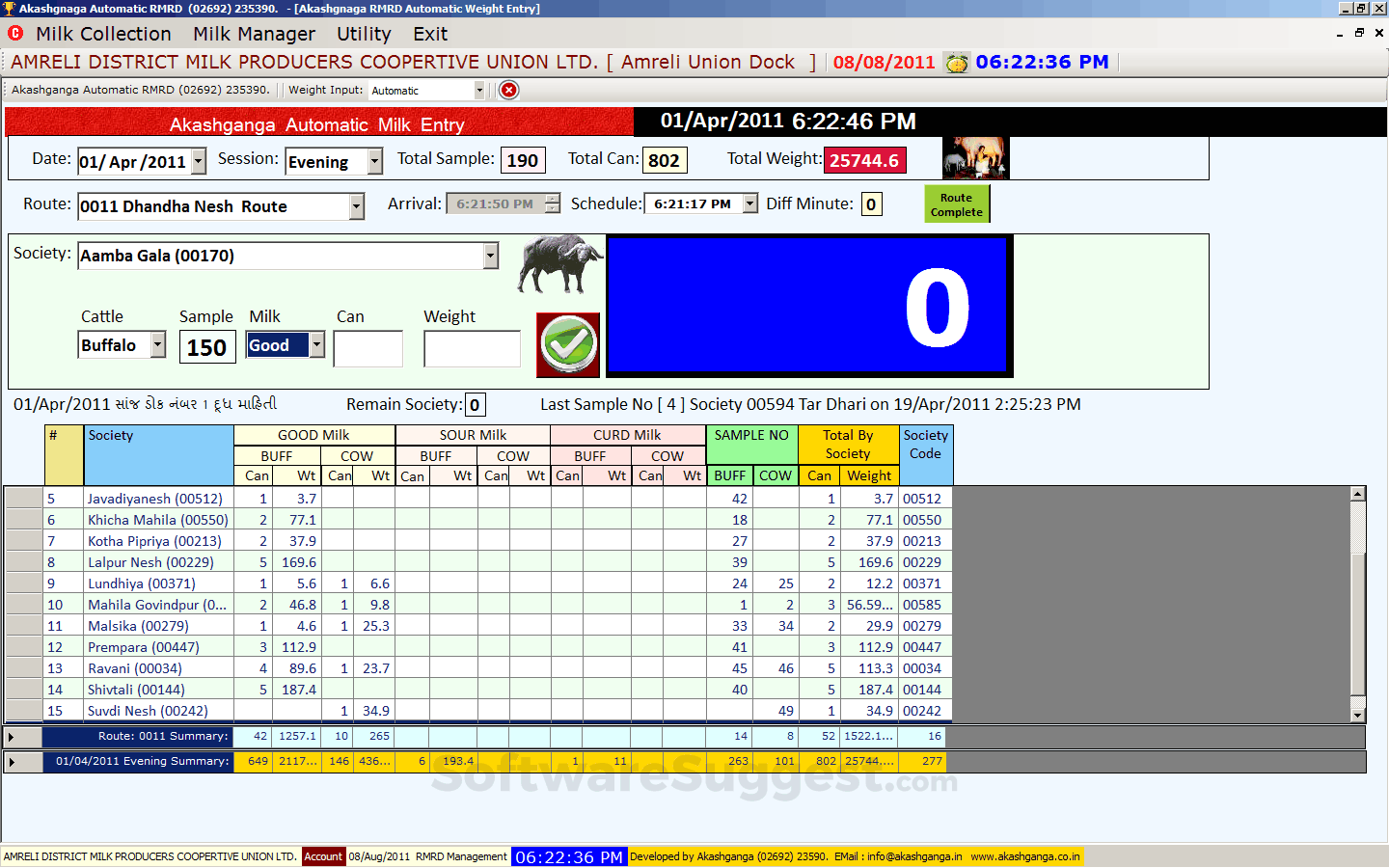1389x868 pixels.
Task: Click the Route Complete button
Action: click(956, 203)
